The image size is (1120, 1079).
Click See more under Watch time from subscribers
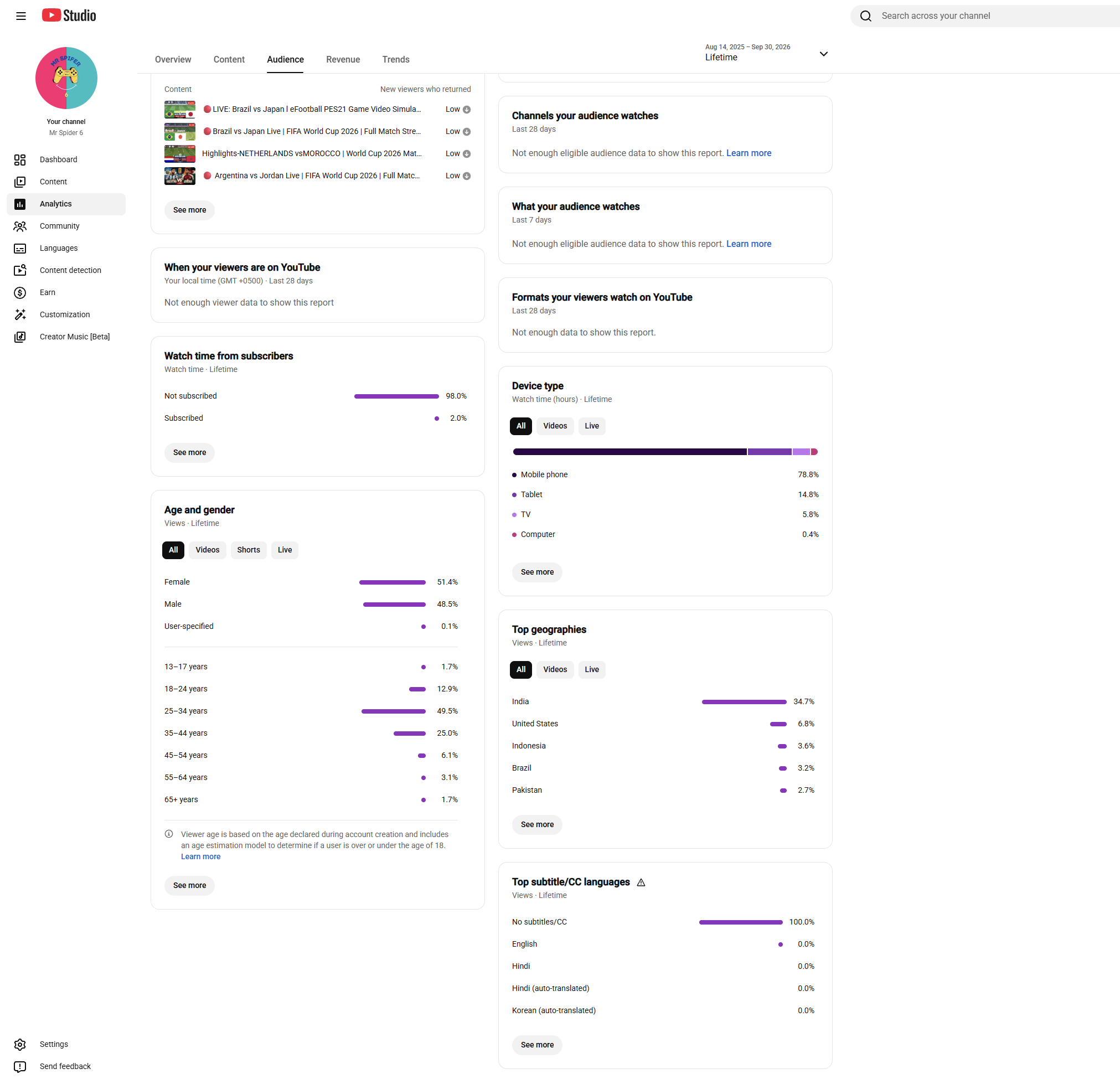point(190,453)
